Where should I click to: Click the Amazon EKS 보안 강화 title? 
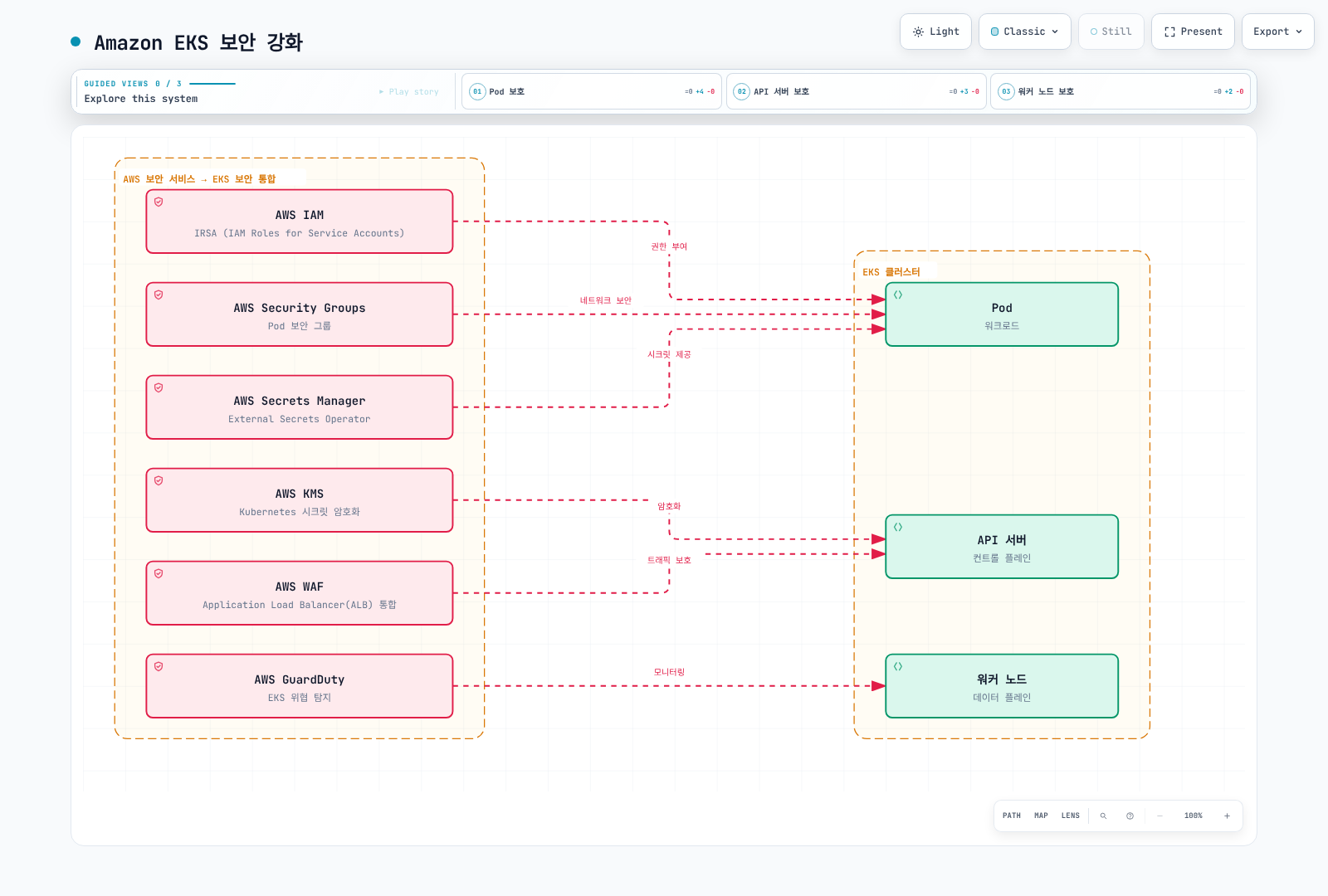(x=198, y=42)
